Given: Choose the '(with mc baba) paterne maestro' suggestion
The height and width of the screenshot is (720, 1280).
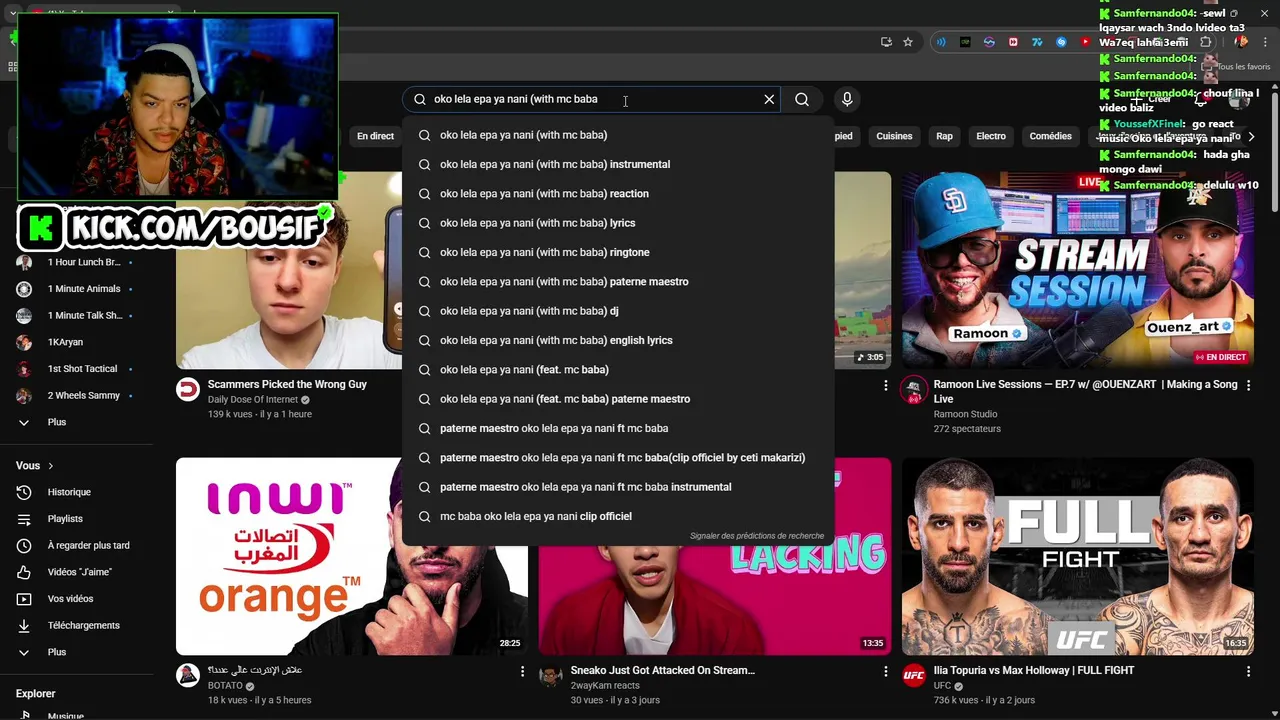Looking at the screenshot, I should tap(617, 282).
